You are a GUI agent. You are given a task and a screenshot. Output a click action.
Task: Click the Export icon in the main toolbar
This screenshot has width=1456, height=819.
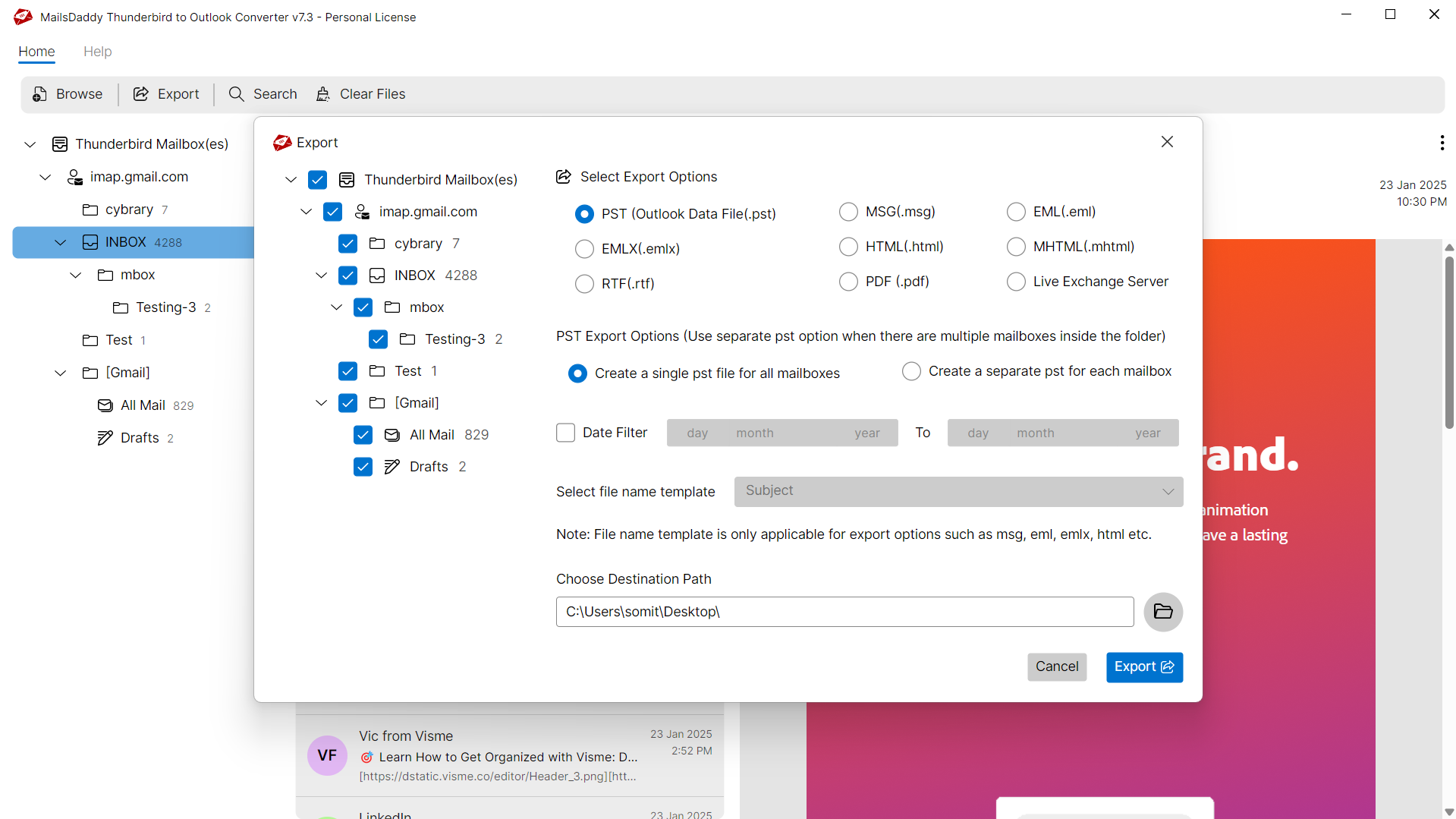pyautogui.click(x=141, y=94)
